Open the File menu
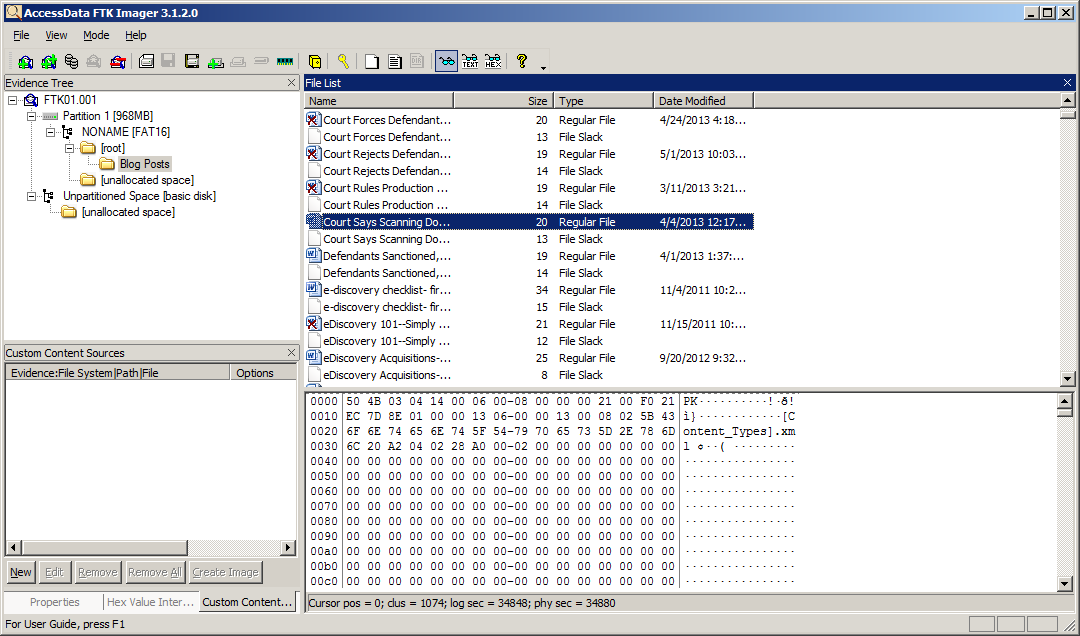 pos(21,35)
